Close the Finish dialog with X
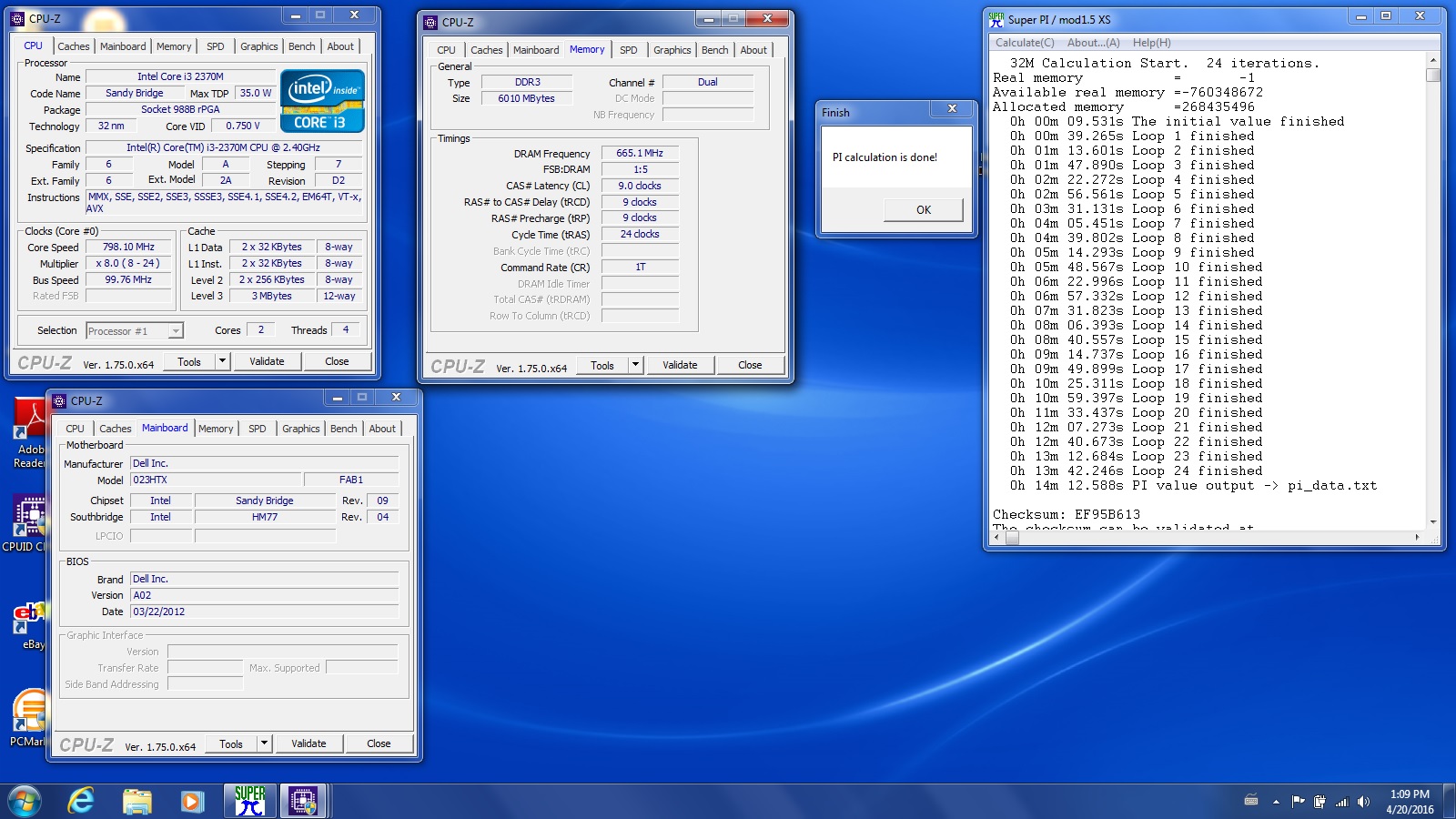 952,109
